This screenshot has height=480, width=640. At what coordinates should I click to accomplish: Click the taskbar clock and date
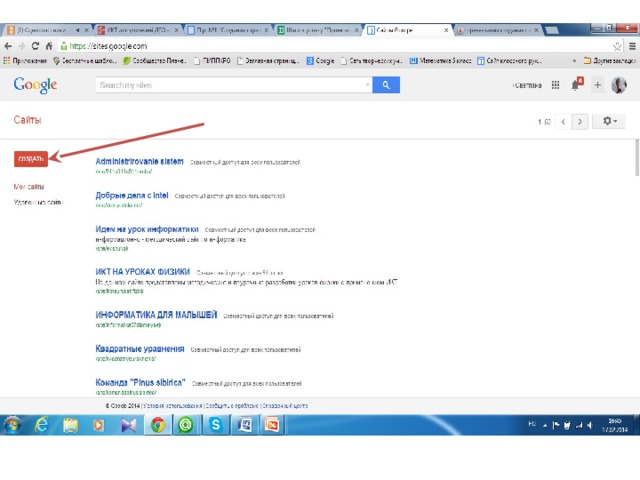[x=614, y=425]
